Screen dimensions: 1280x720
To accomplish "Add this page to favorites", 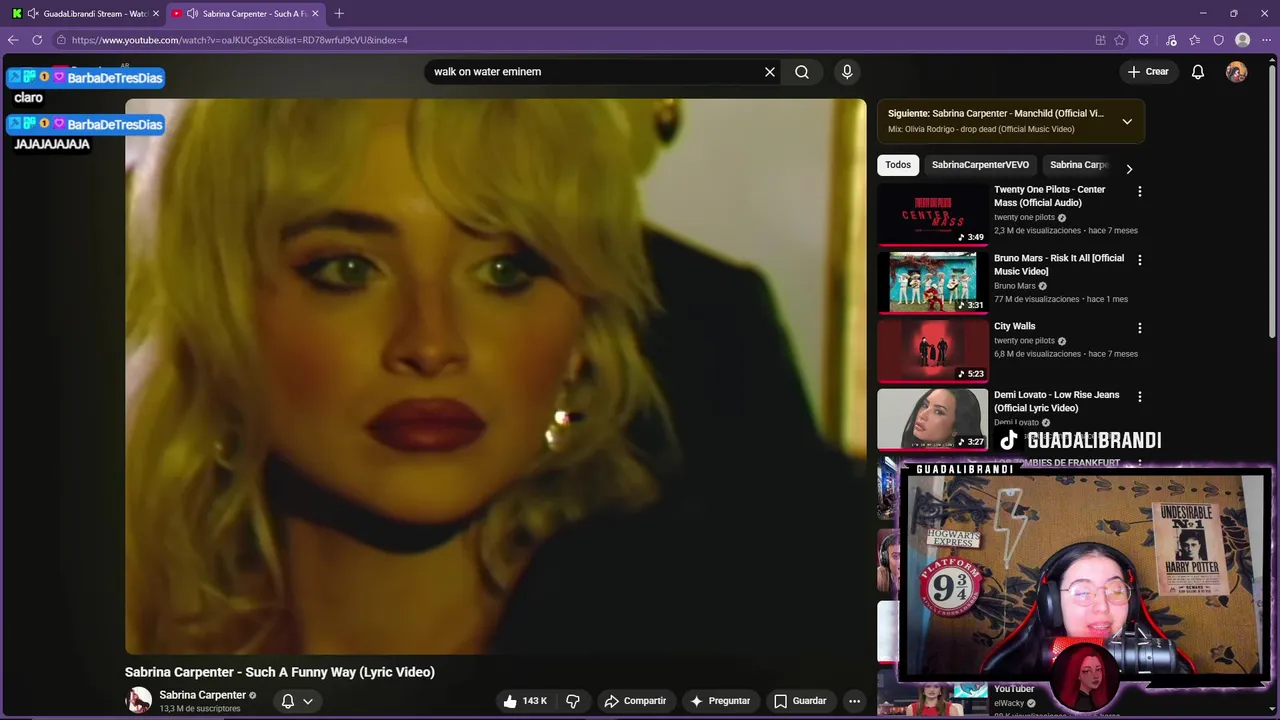I will (1120, 40).
